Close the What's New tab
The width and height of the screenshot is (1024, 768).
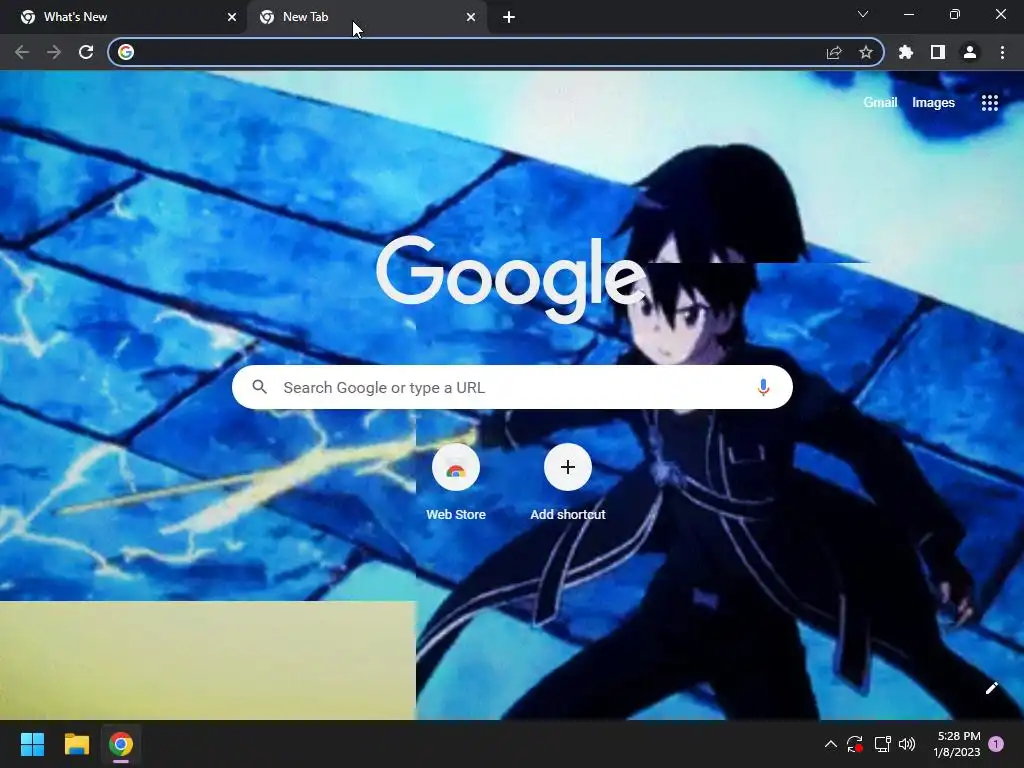point(232,17)
